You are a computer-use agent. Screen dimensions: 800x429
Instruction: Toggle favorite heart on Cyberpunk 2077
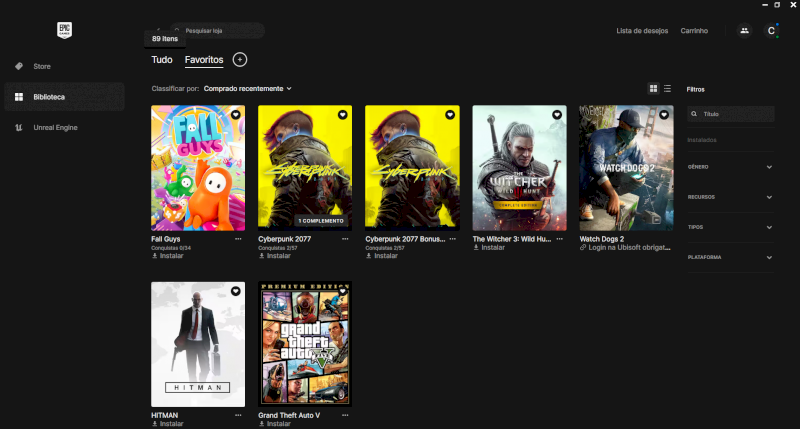[342, 115]
